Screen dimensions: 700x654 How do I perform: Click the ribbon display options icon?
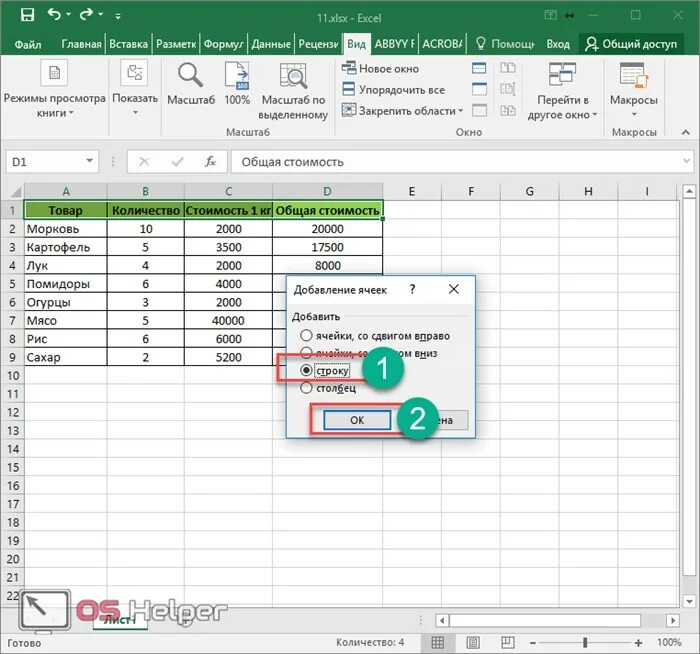[x=550, y=15]
